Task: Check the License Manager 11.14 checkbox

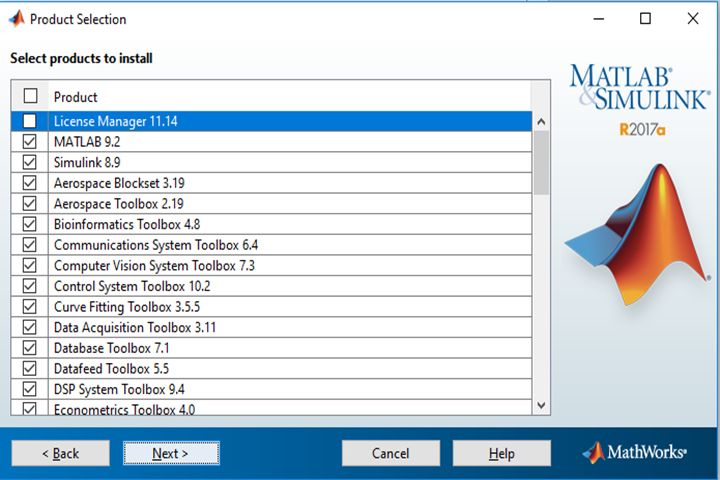Action: pos(29,121)
